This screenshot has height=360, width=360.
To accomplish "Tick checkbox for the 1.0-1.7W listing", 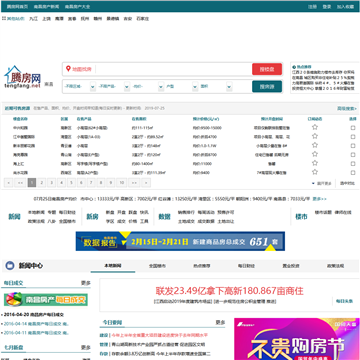I will pyautogui.click(x=353, y=146).
